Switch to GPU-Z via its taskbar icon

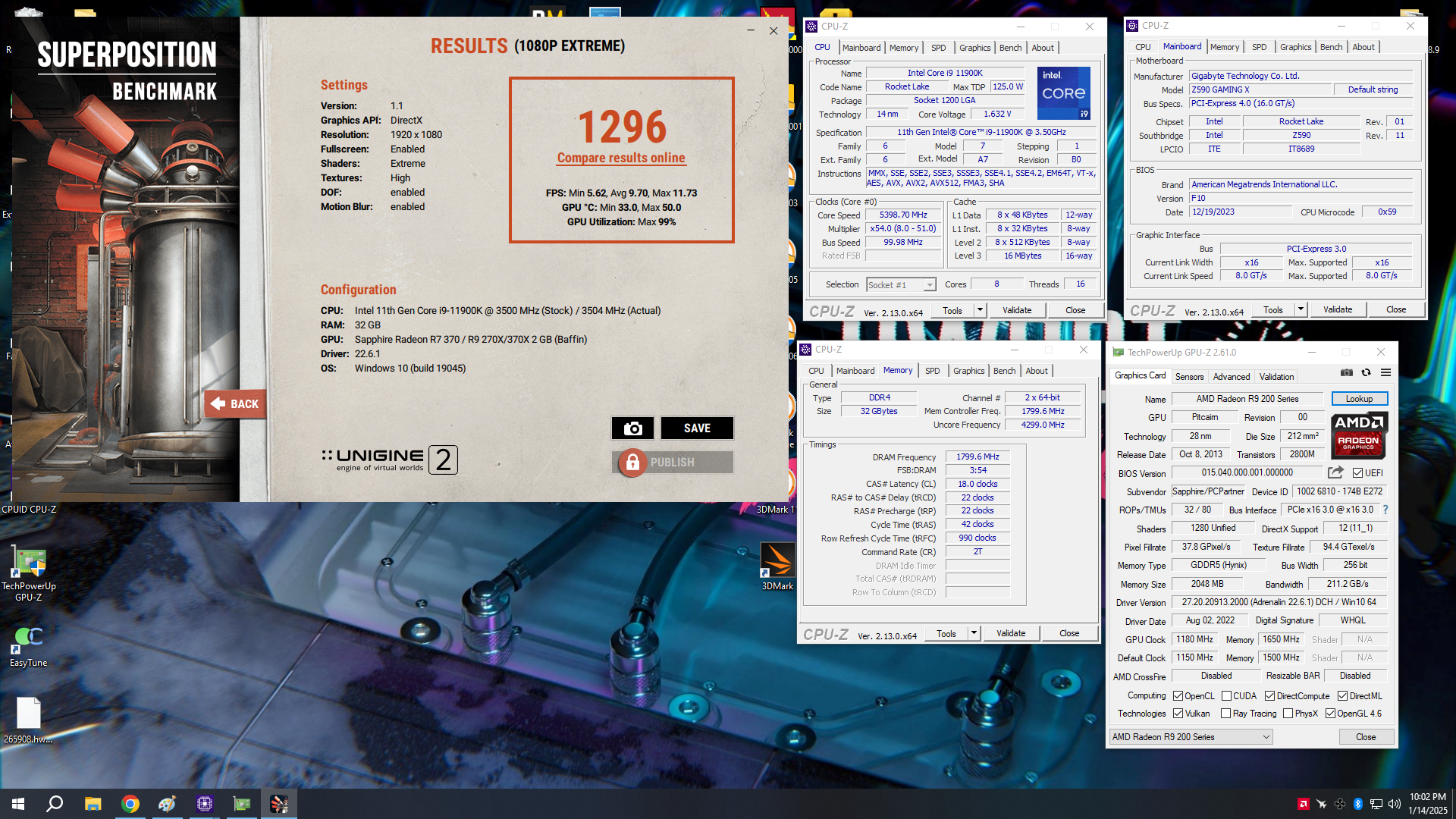[242, 804]
